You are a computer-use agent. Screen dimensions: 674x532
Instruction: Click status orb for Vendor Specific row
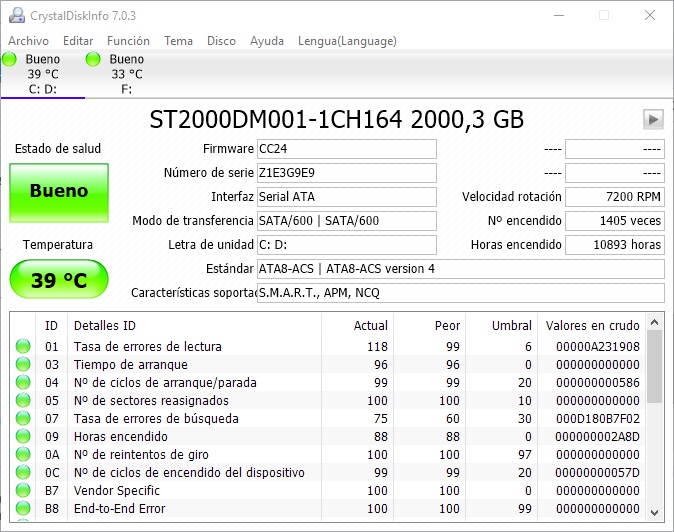23,491
